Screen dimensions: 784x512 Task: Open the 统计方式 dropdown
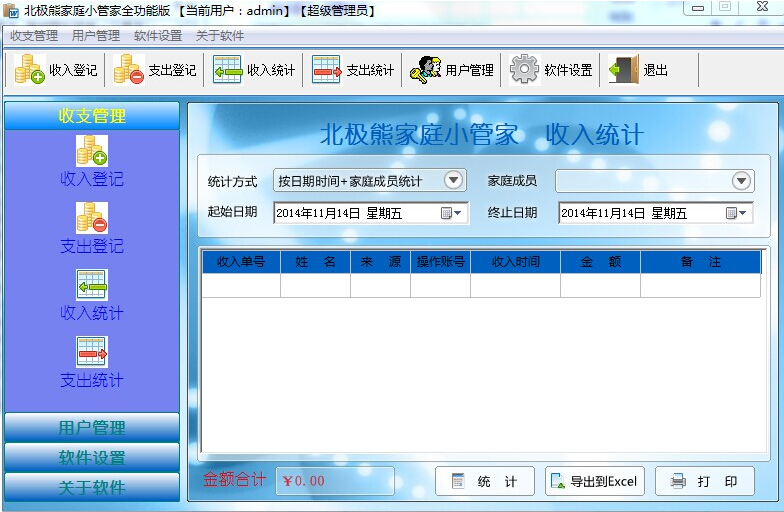point(454,180)
